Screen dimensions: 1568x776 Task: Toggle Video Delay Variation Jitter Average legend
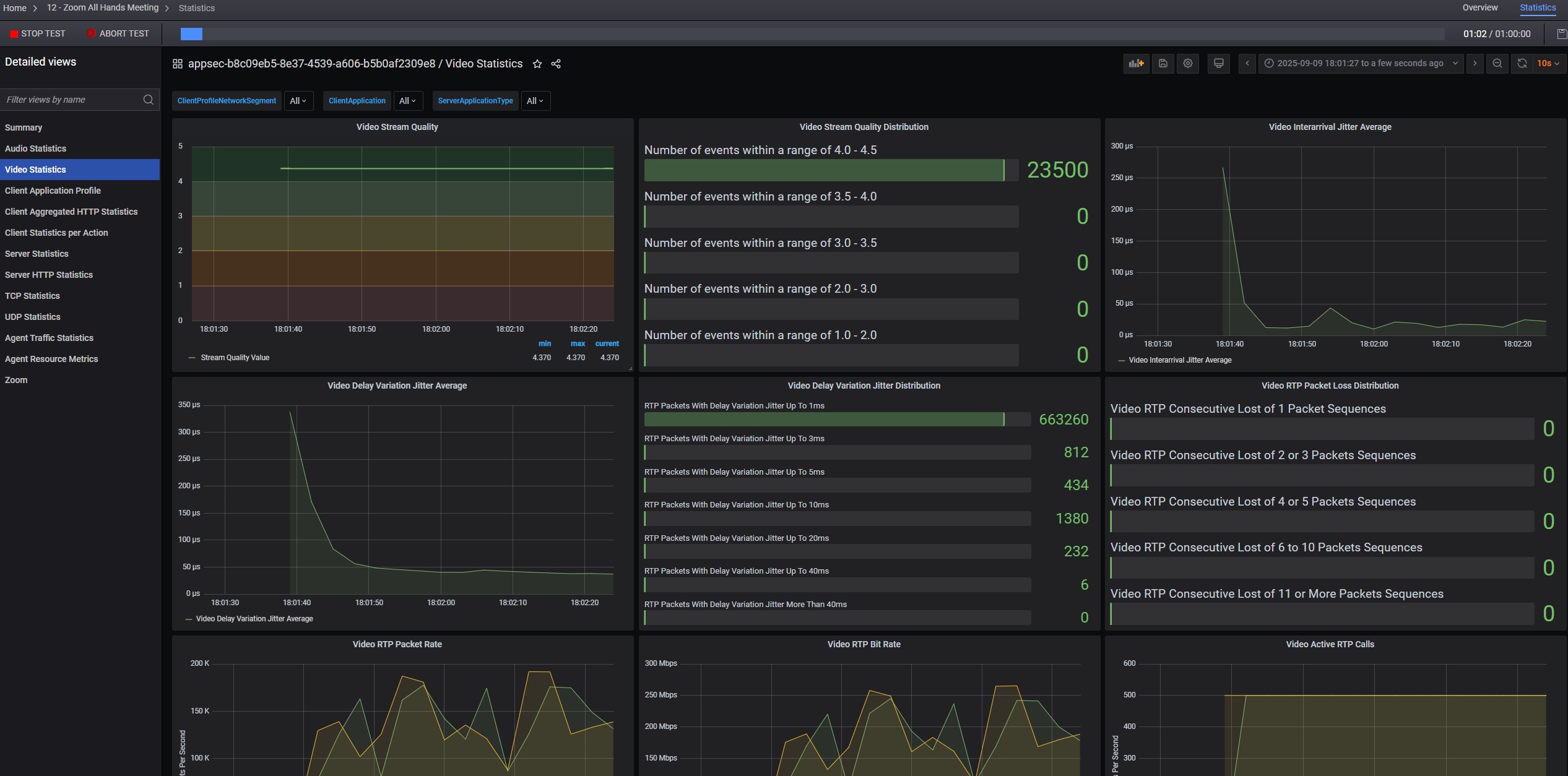point(254,619)
